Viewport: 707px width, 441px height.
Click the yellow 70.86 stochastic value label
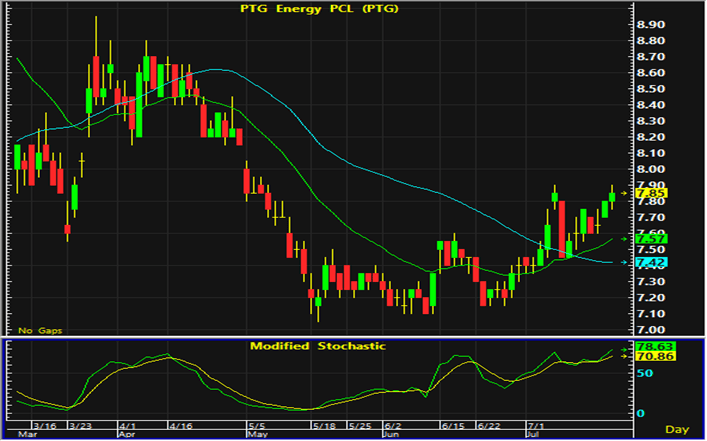point(655,357)
